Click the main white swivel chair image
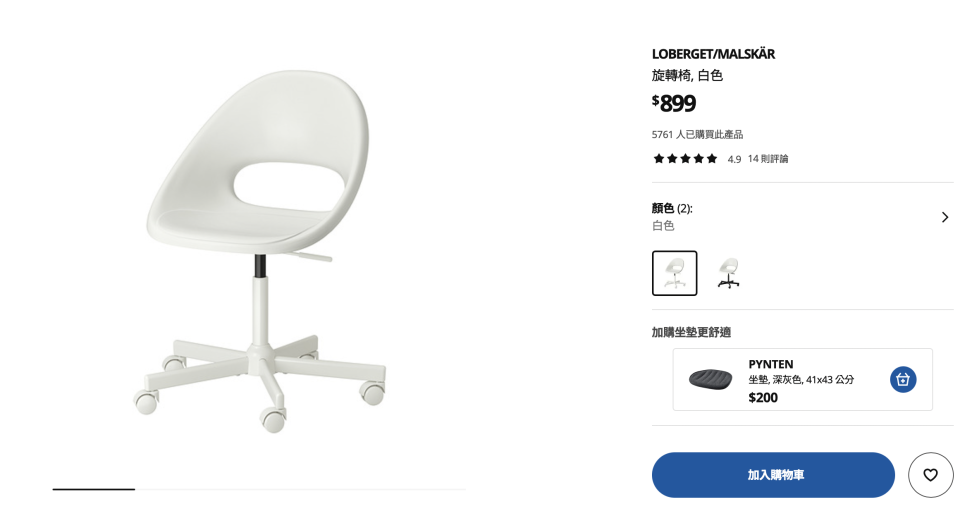The image size is (960, 511). [260, 251]
